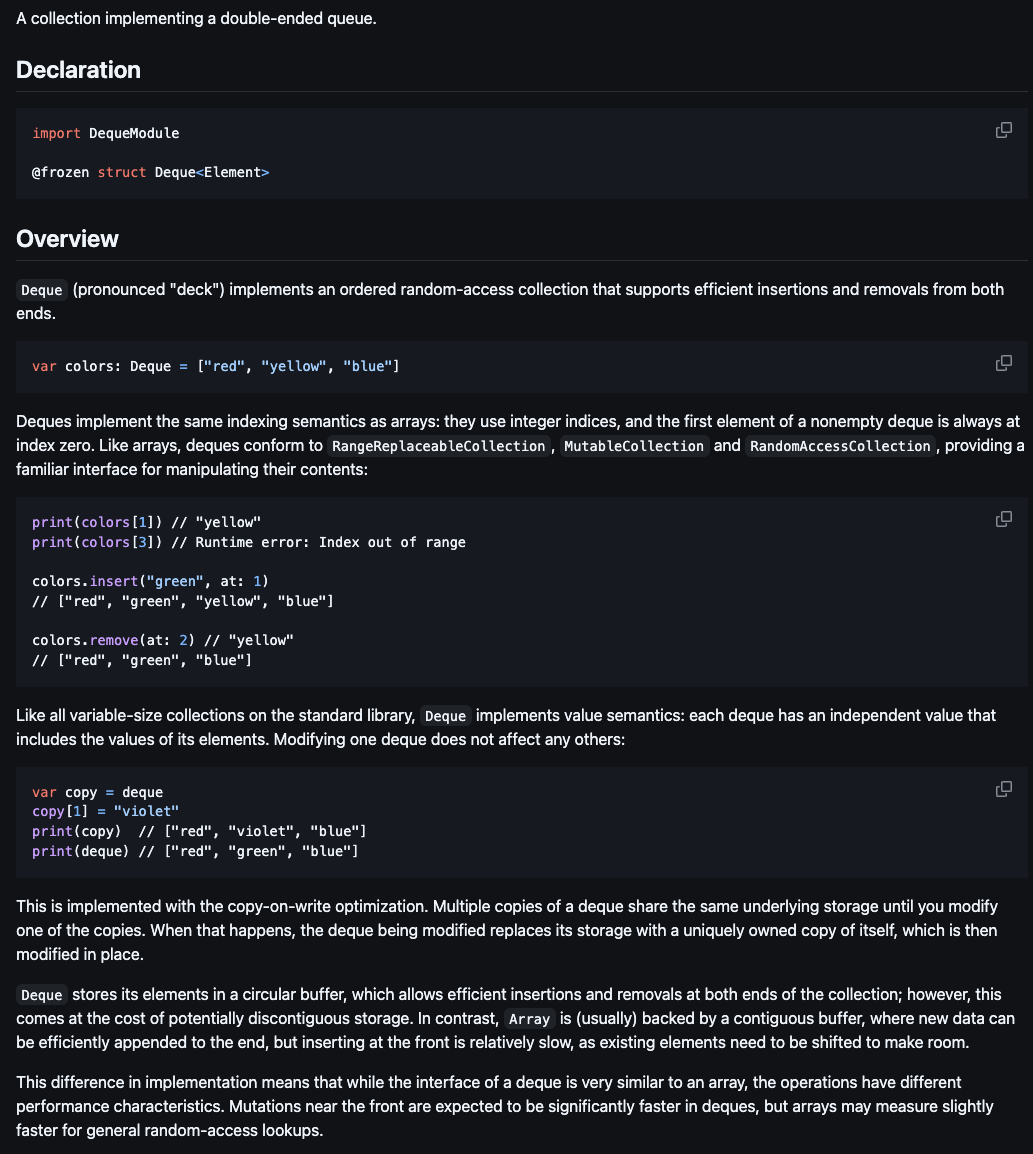Click the print(colors[3]) runtime error line

[x=249, y=542]
